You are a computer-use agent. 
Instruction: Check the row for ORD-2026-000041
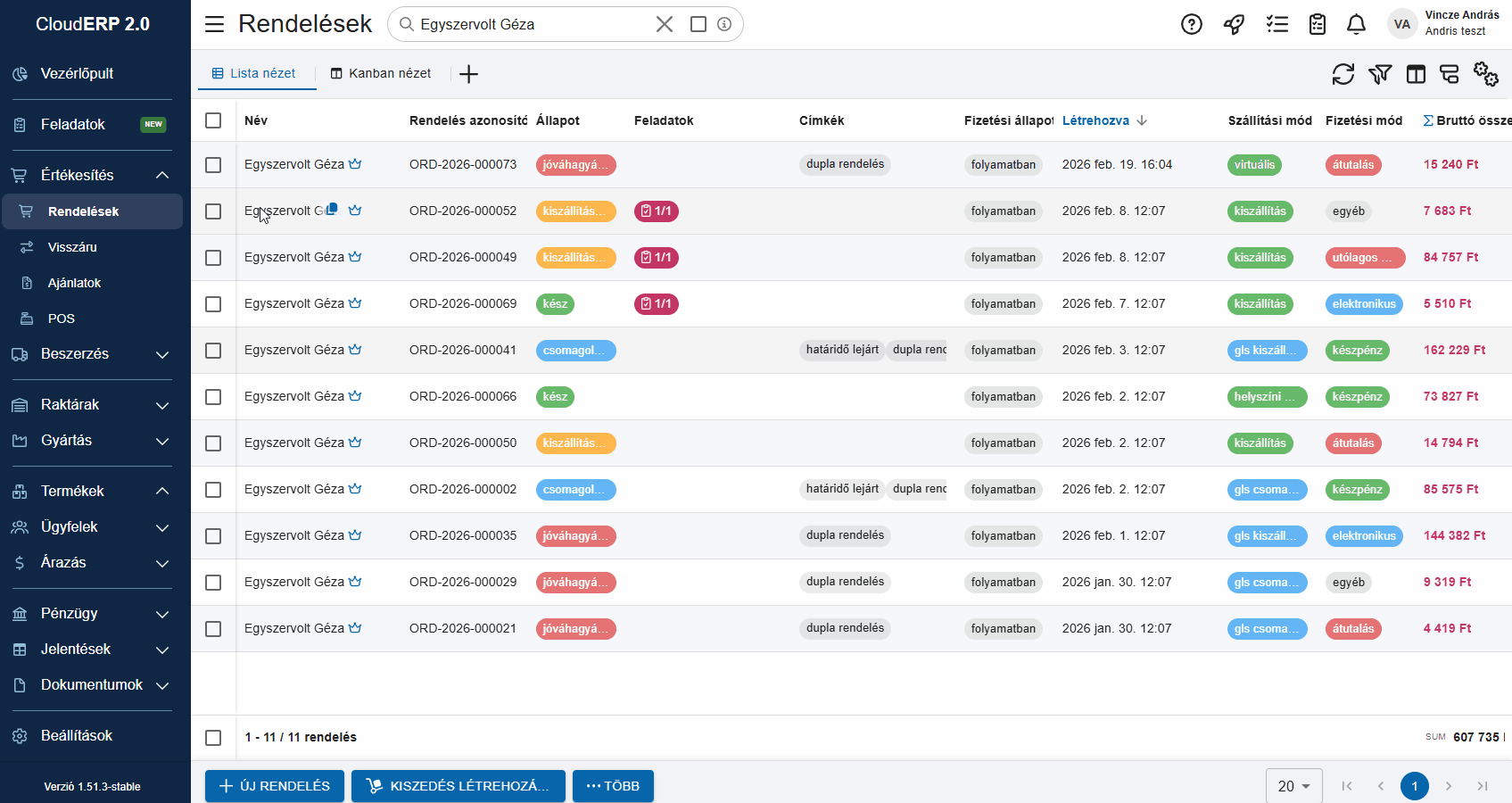click(213, 351)
